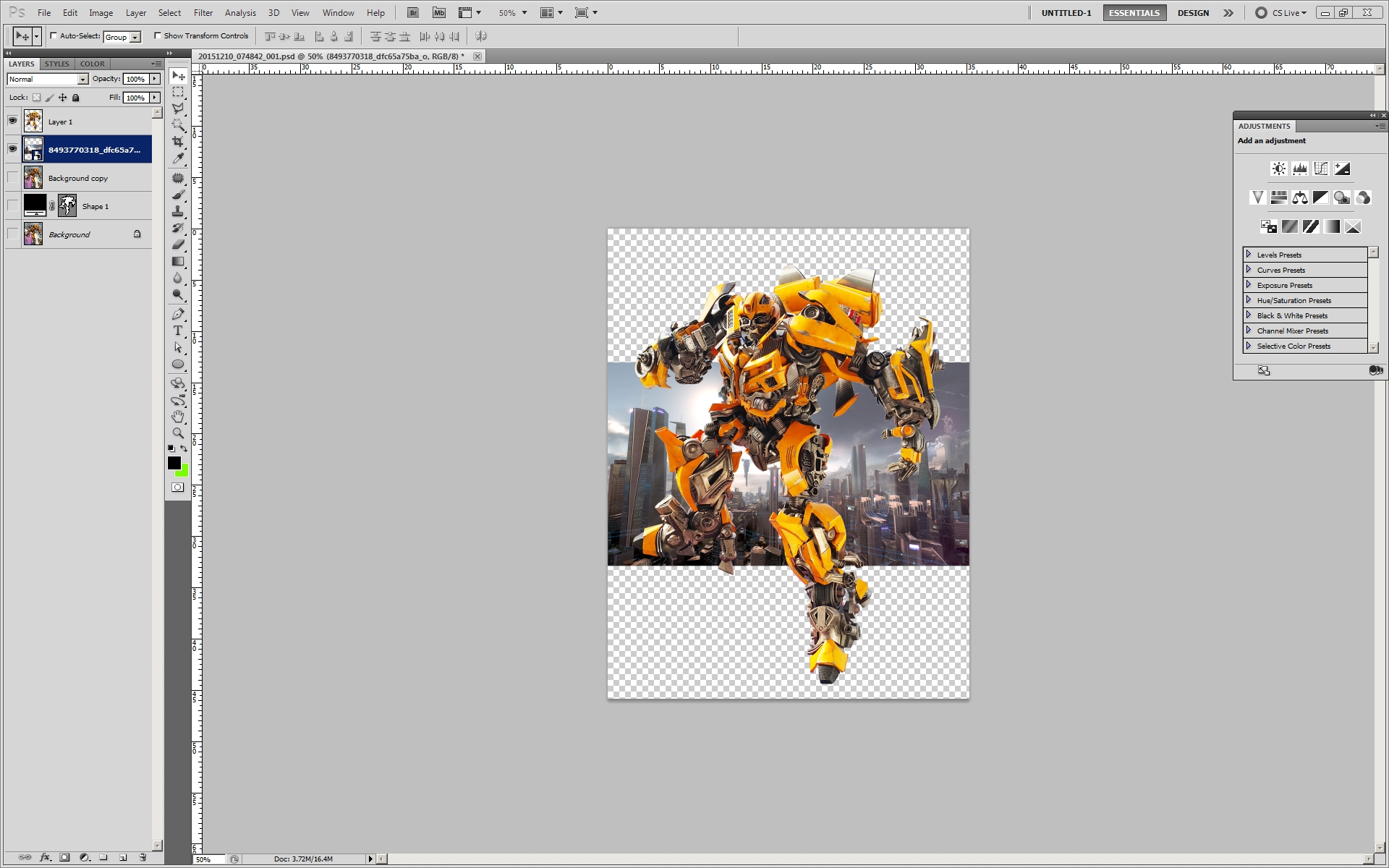Expand Curves Presets list

1249,269
